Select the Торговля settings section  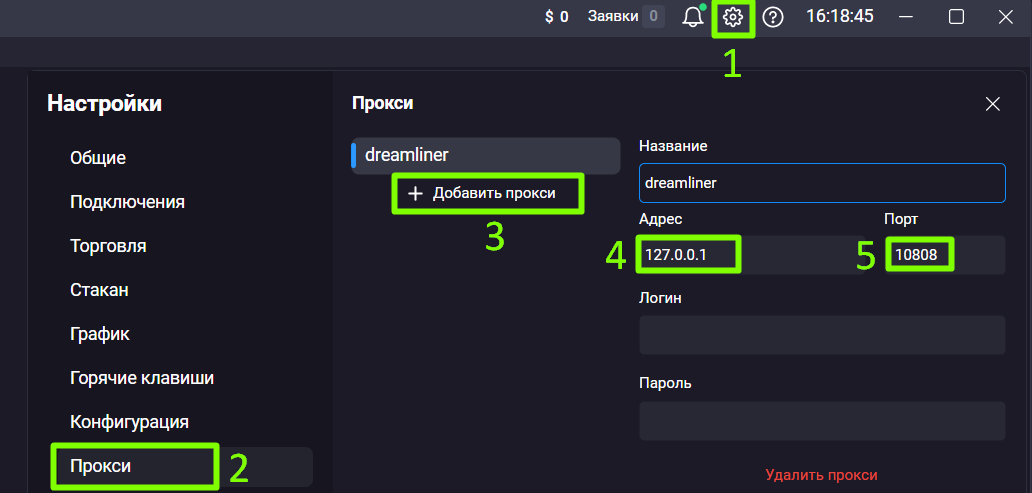(x=108, y=246)
